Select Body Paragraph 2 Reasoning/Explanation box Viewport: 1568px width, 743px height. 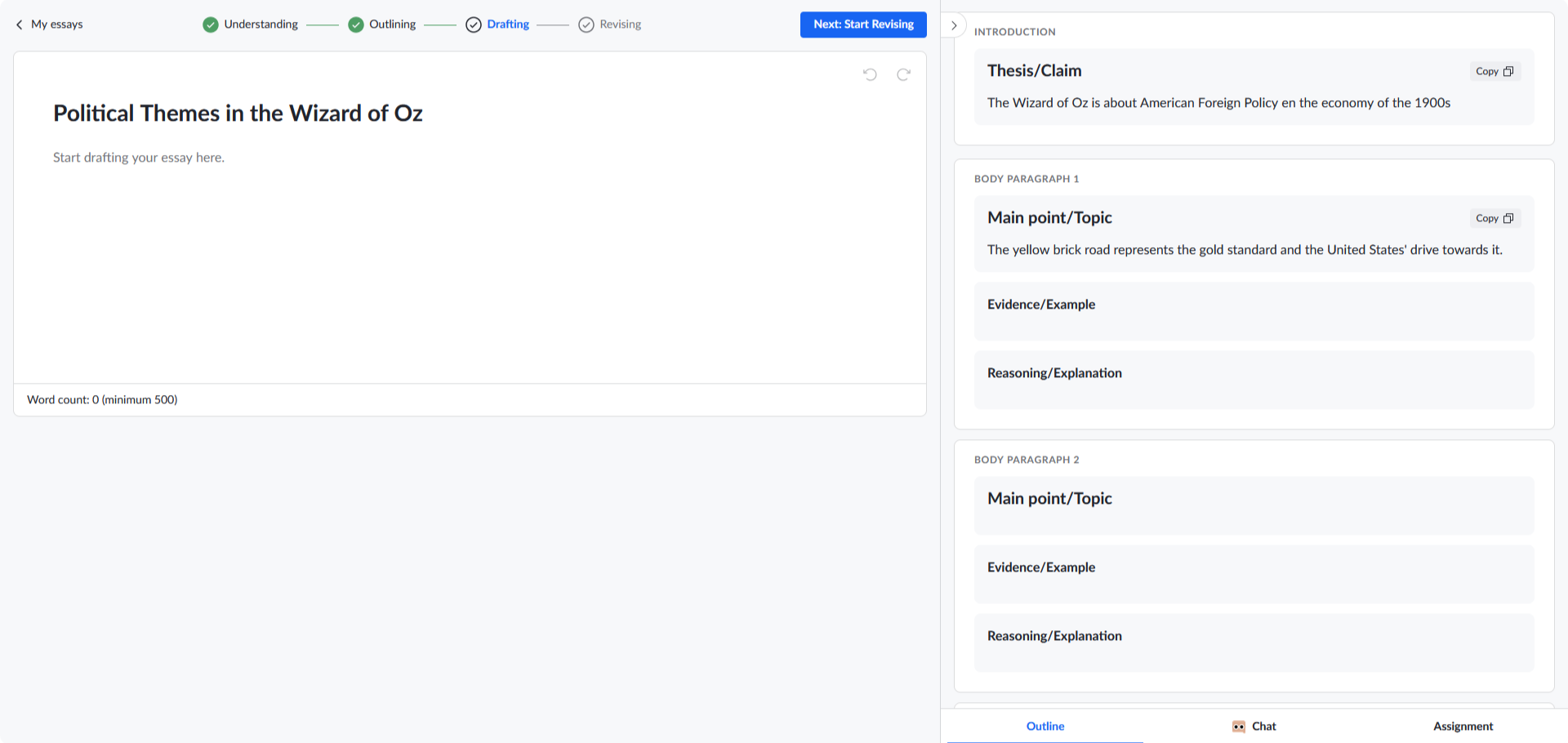point(1254,643)
